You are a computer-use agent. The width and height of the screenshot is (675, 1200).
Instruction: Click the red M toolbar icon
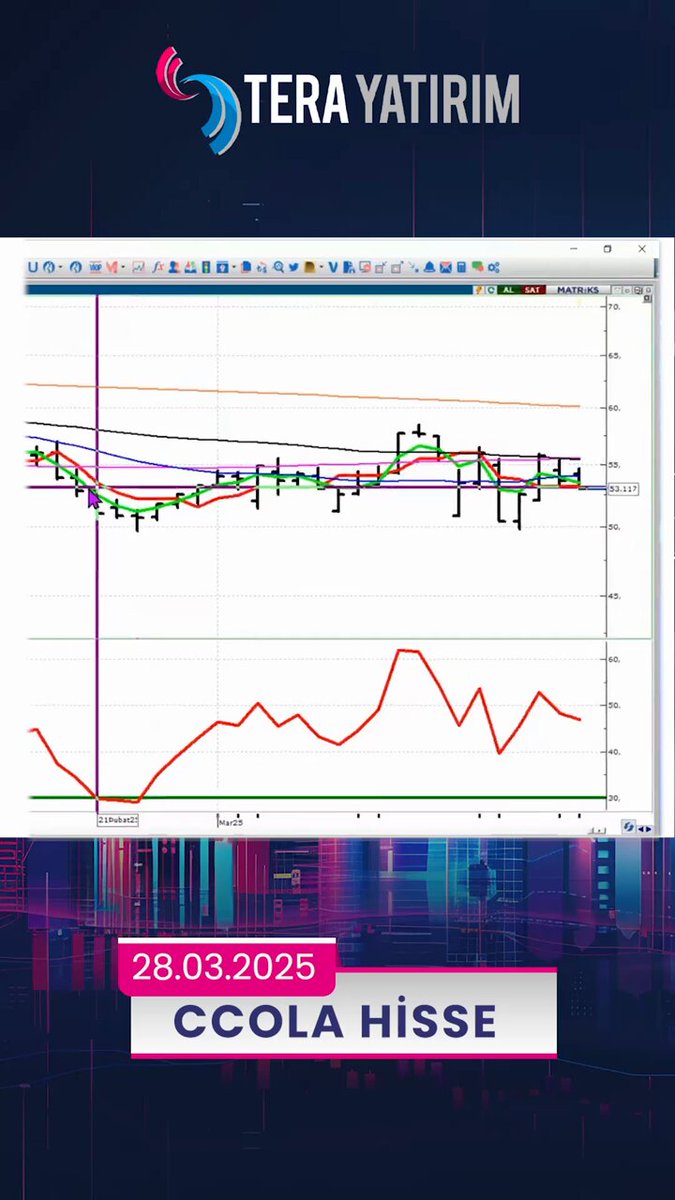point(111,267)
